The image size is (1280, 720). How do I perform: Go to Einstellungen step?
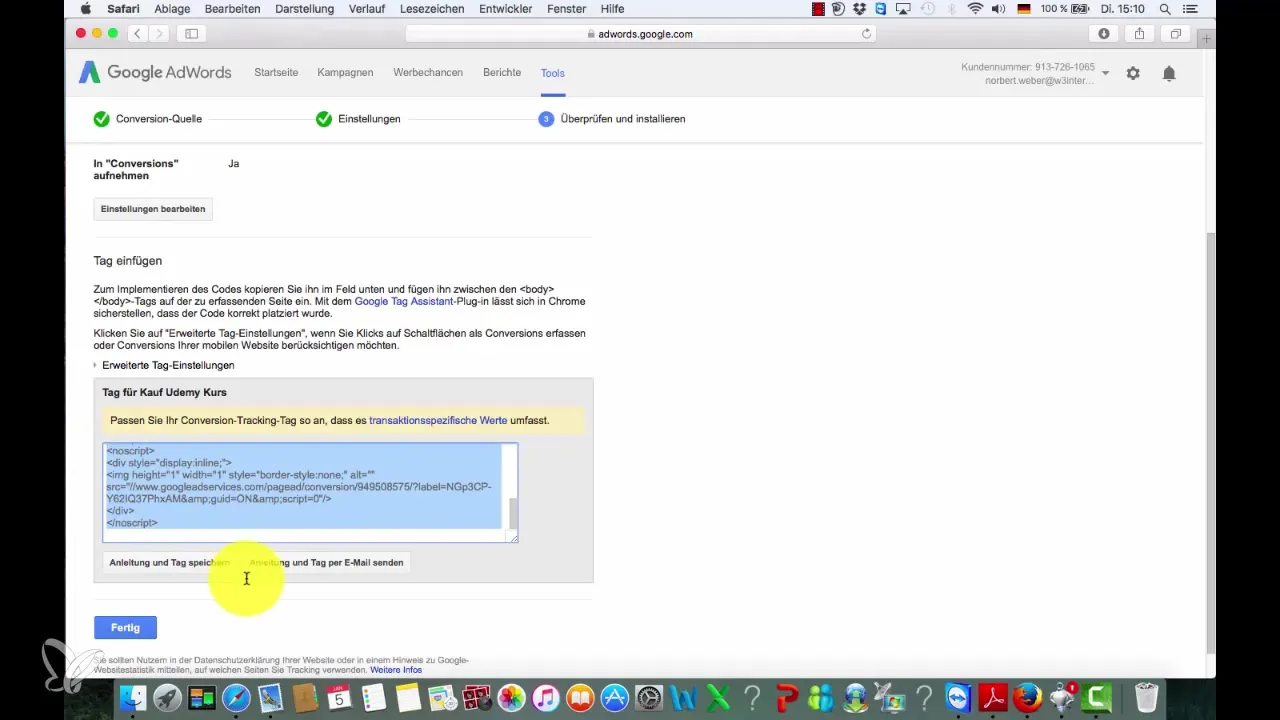click(358, 119)
